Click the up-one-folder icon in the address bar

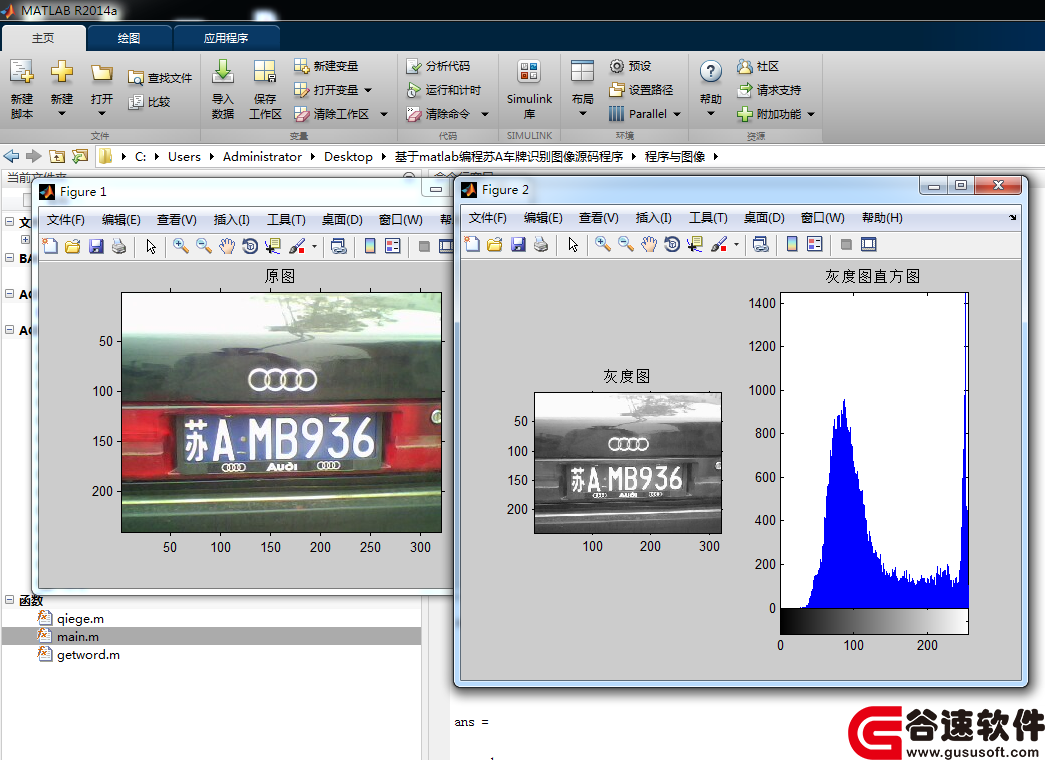[x=57, y=157]
